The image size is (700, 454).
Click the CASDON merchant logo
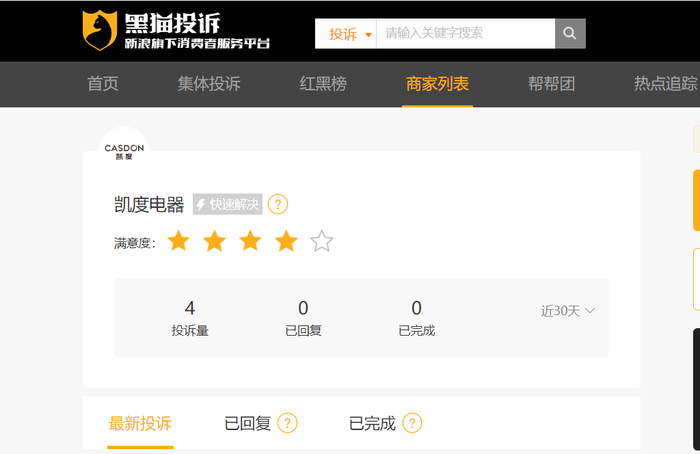point(124,151)
